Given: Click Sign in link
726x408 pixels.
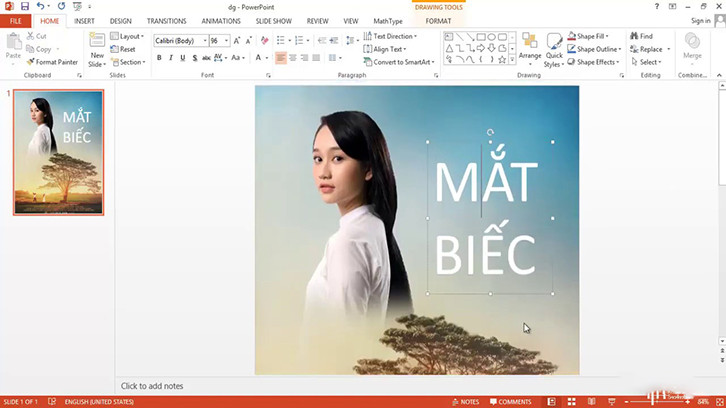Looking at the screenshot, I should (x=701, y=21).
